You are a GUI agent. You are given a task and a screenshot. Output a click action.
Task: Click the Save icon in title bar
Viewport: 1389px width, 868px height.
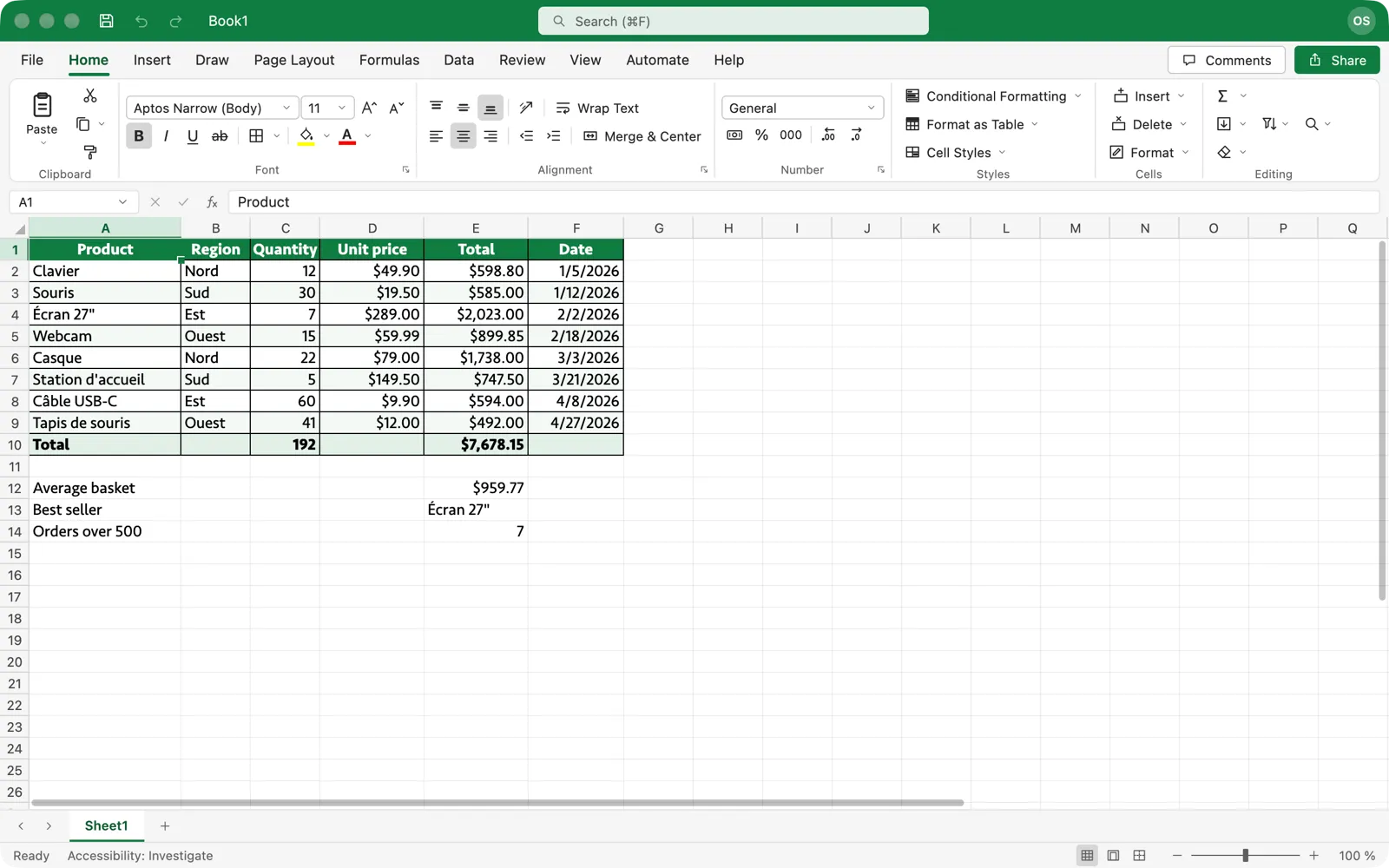click(x=106, y=21)
